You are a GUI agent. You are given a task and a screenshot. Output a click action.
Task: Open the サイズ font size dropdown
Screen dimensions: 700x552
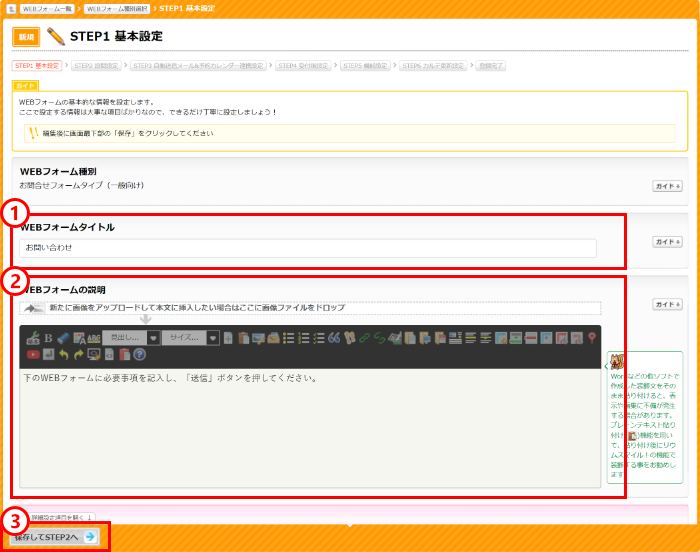pos(190,338)
